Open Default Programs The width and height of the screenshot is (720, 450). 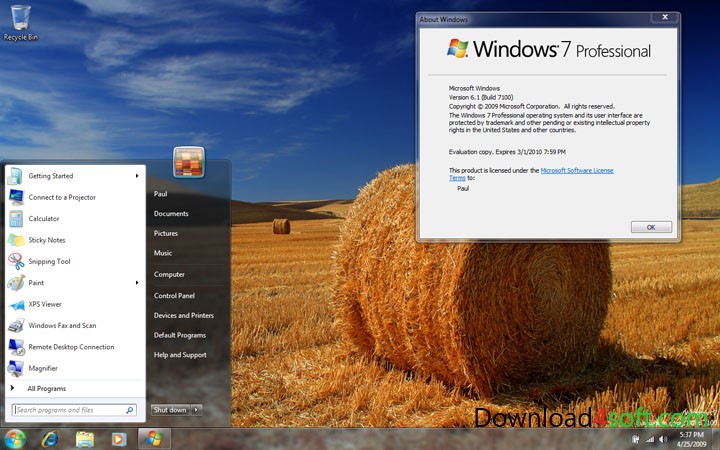[180, 335]
